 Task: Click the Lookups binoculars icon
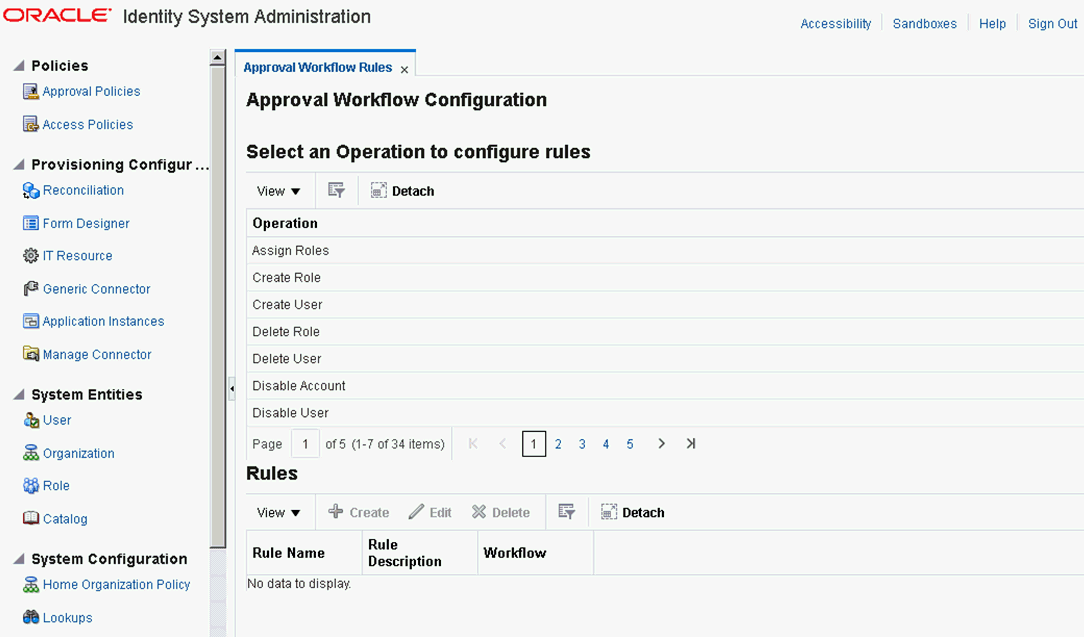pos(30,617)
